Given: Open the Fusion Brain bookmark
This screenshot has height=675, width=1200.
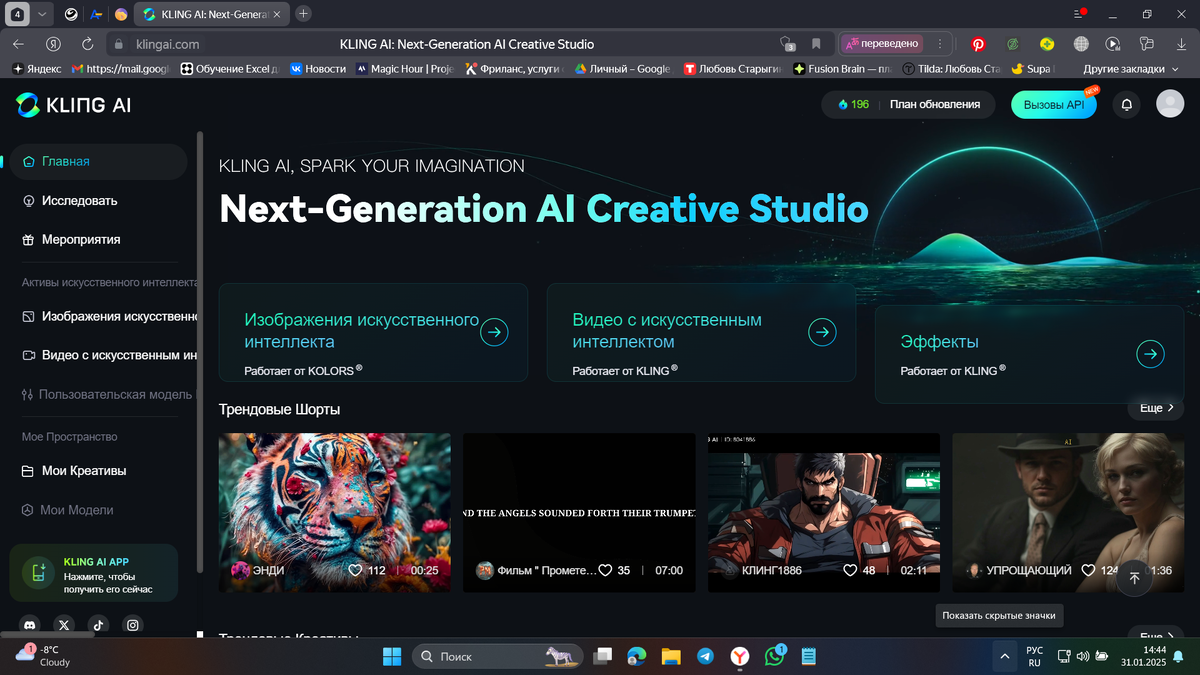Looking at the screenshot, I should (x=841, y=69).
